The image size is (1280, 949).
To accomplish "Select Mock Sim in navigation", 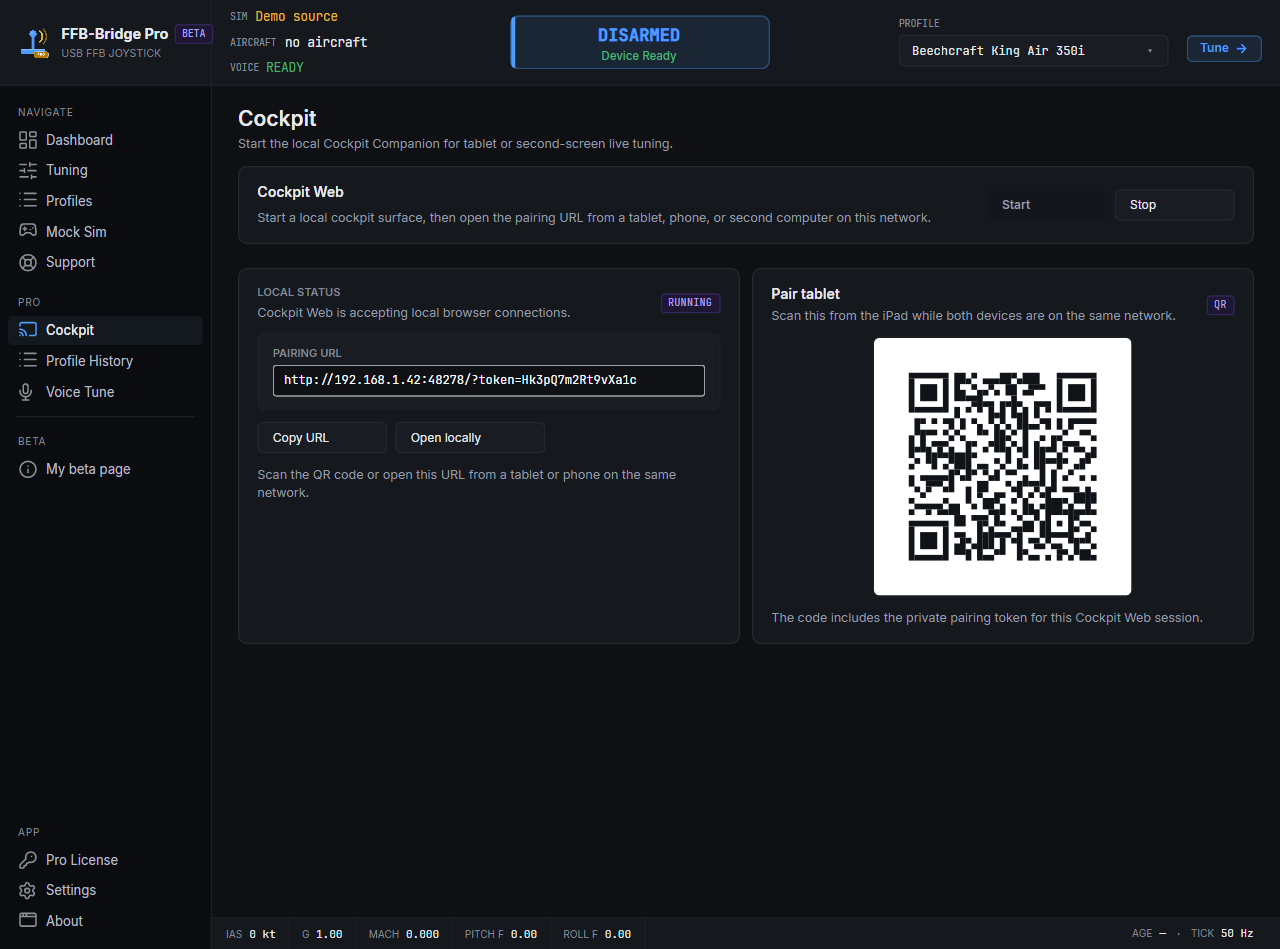I will coord(105,231).
